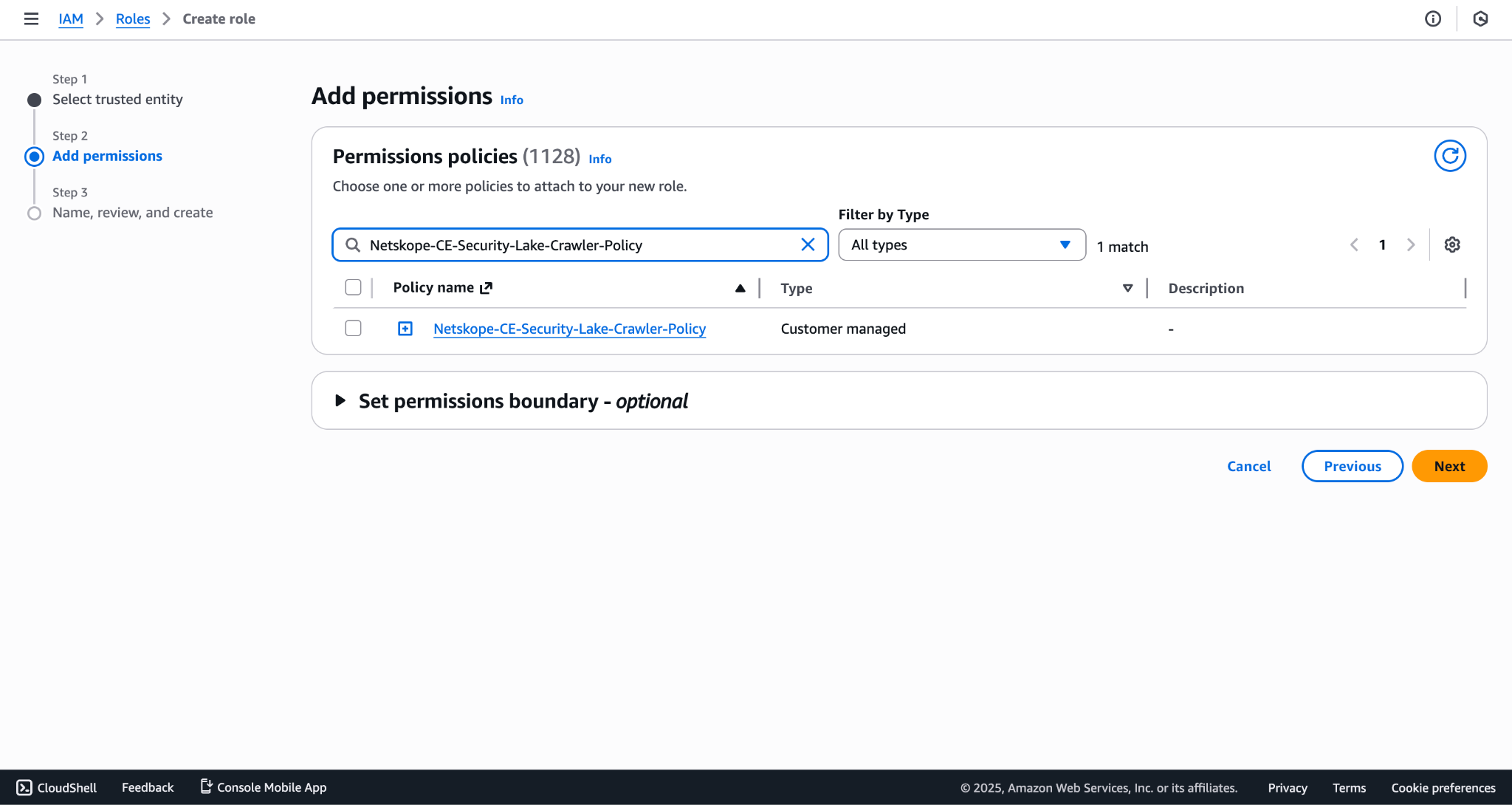Sort ascending by Policy name arrow
The height and width of the screenshot is (805, 1512).
740,288
